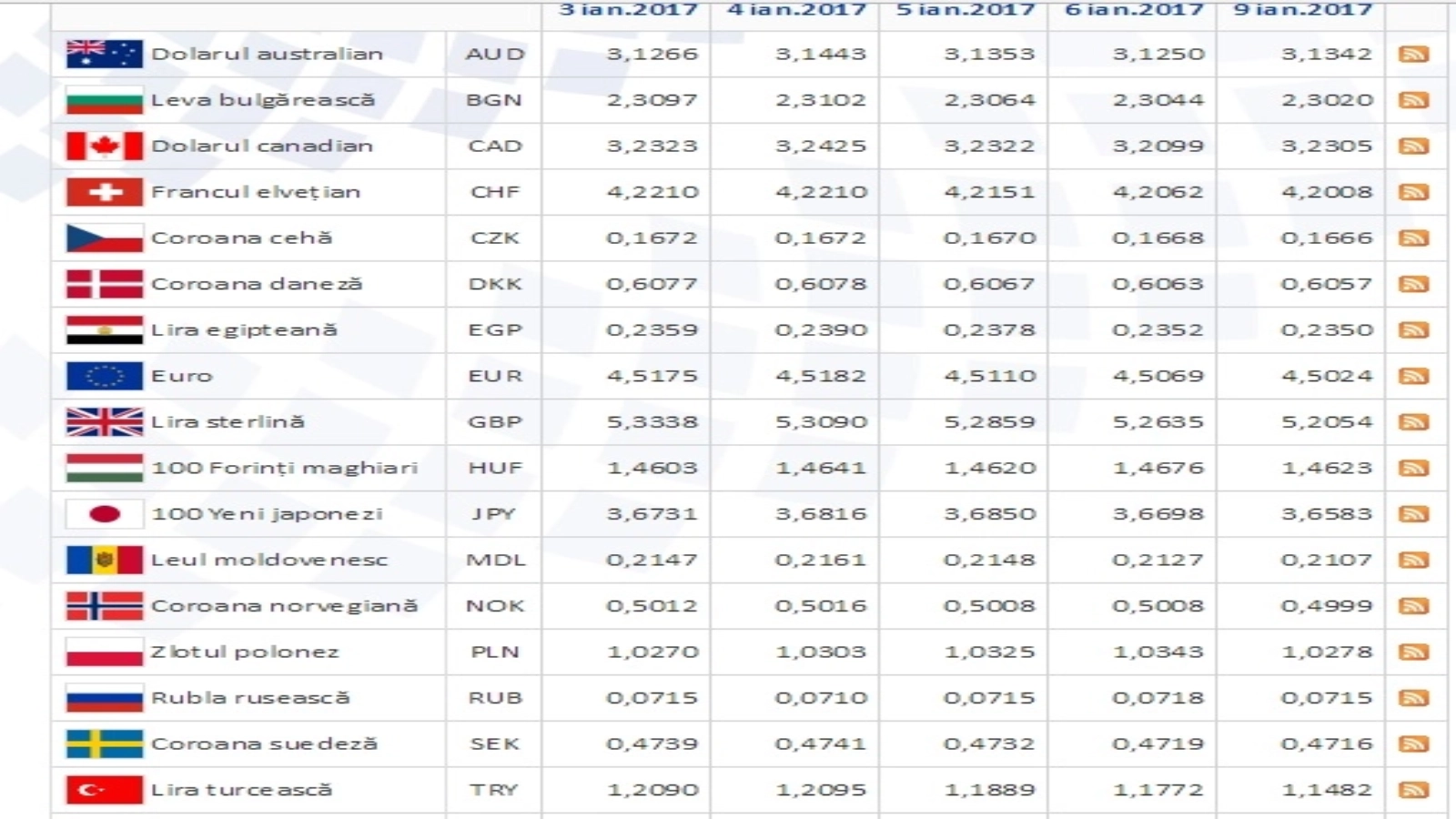Click the Leva bulgărească currency name

click(x=262, y=100)
